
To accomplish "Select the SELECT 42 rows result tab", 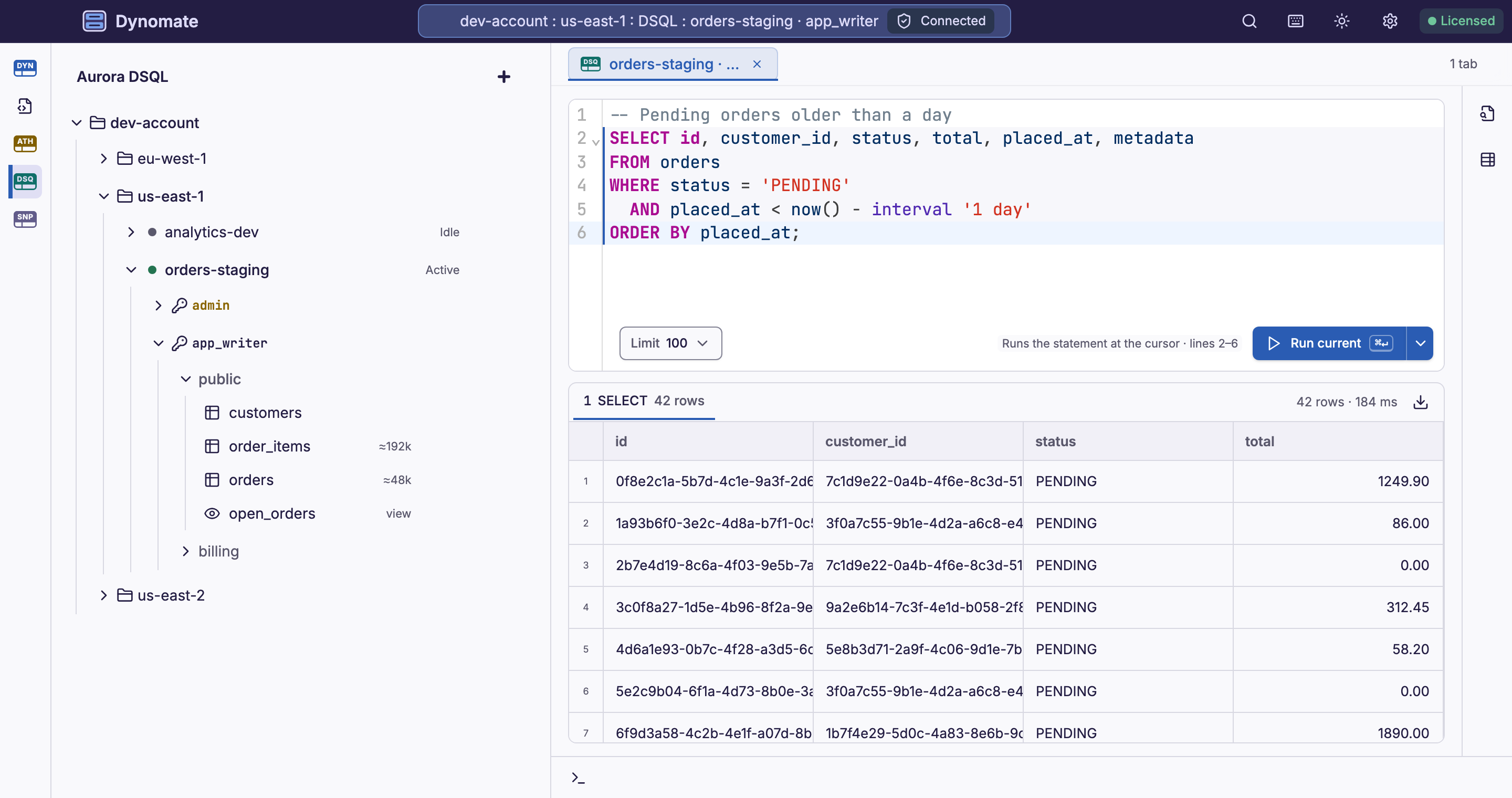I will tap(643, 401).
